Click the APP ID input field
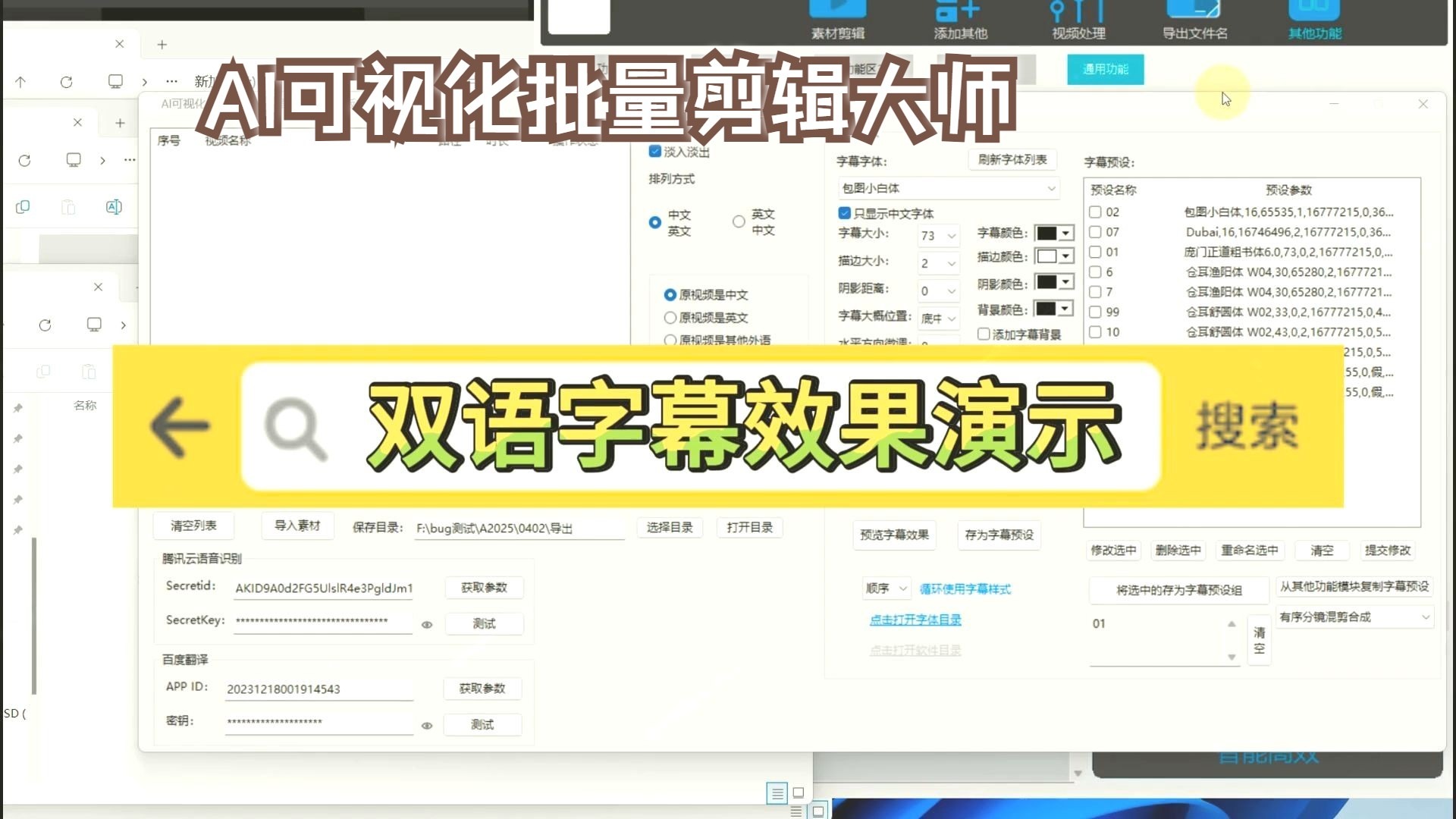This screenshot has height=819, width=1456. tap(319, 689)
